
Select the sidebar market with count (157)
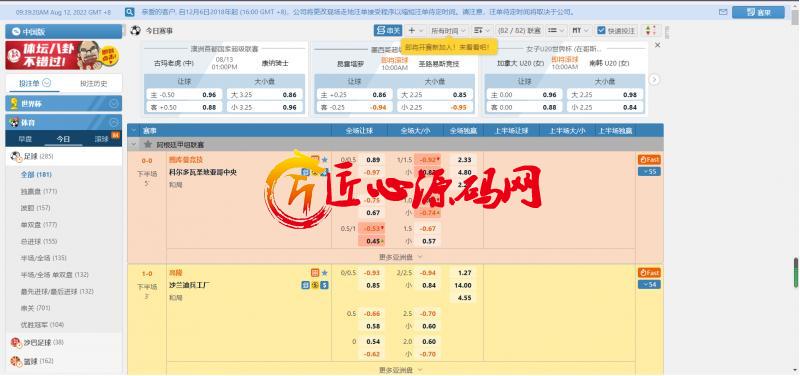[x=35, y=208]
